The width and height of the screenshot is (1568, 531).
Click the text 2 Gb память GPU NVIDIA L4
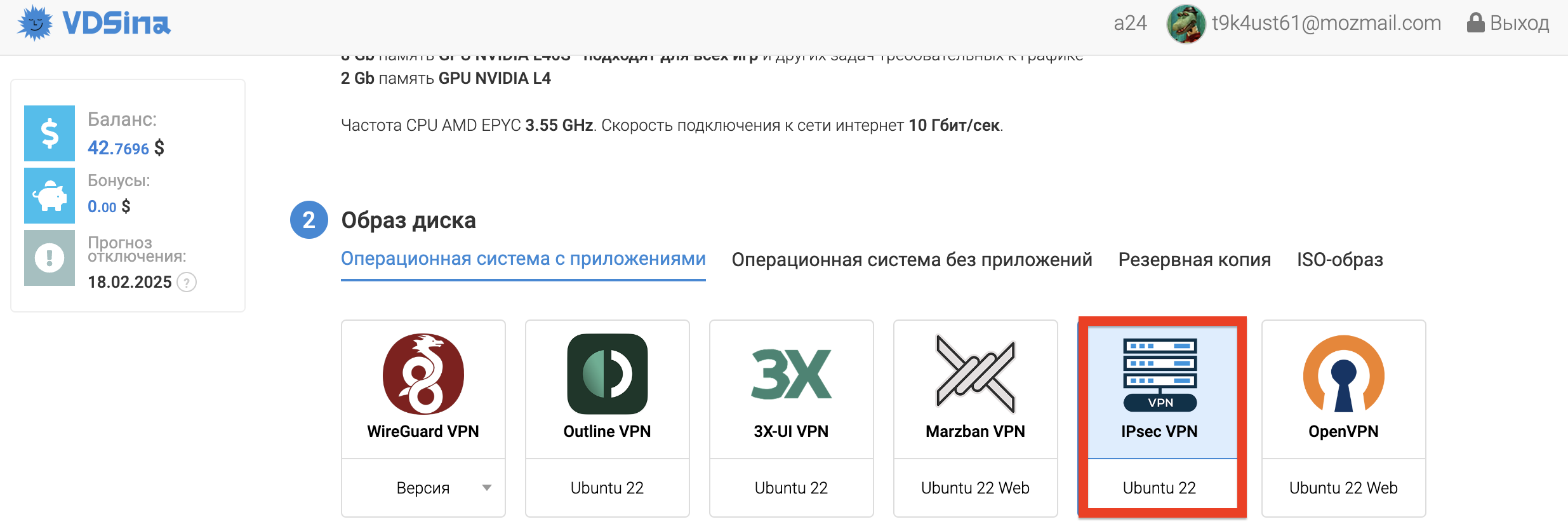446,78
